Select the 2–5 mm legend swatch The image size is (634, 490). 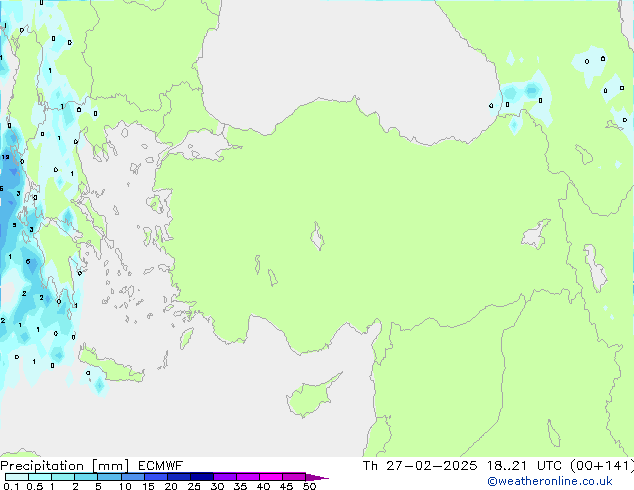click(86, 477)
